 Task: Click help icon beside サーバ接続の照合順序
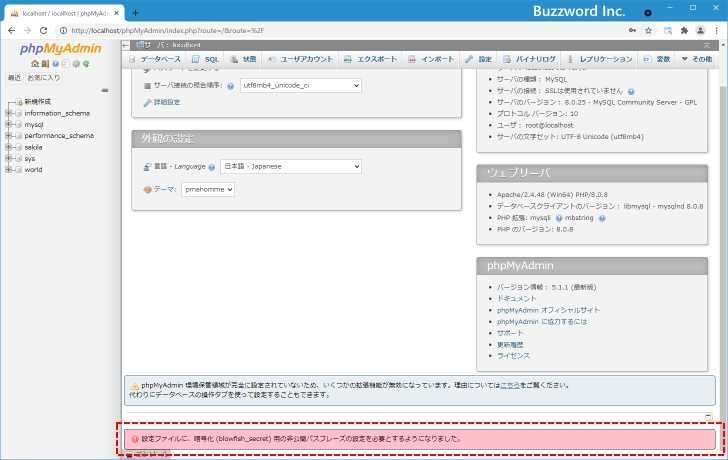[x=230, y=86]
